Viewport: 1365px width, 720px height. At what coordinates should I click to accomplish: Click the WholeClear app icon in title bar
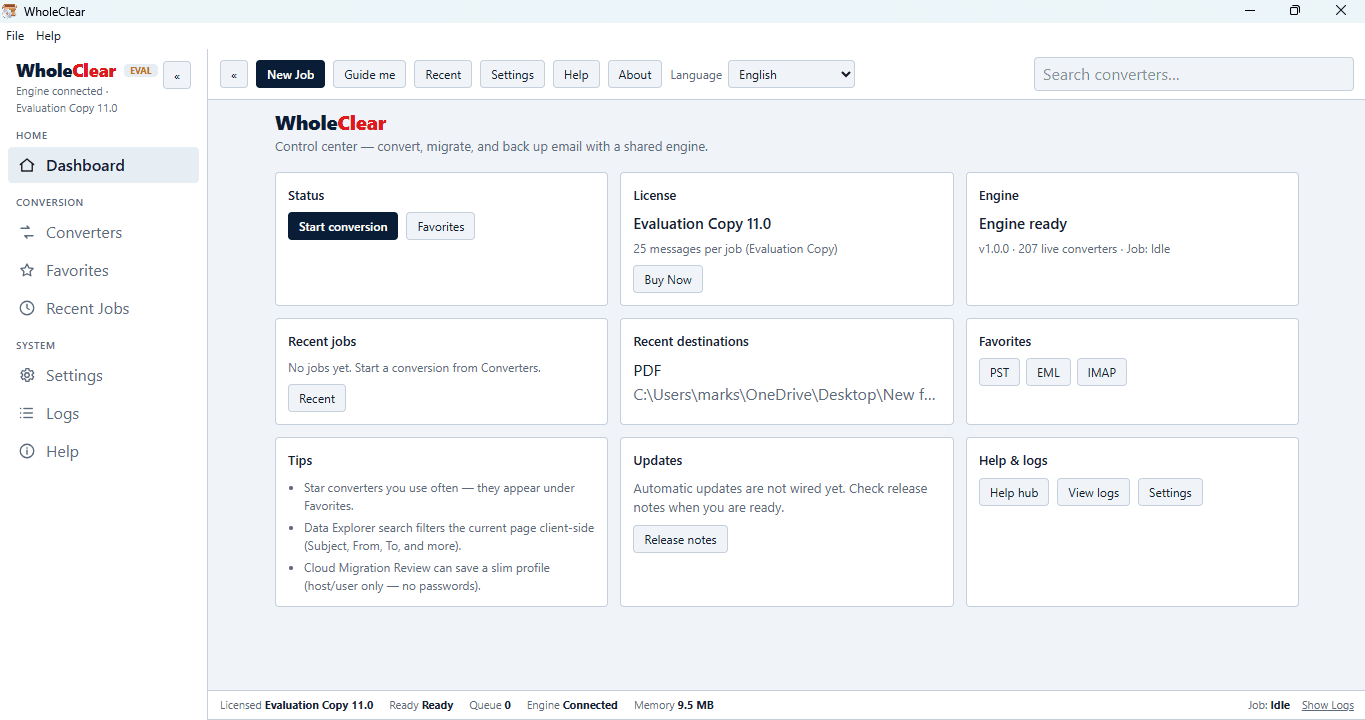coord(9,11)
